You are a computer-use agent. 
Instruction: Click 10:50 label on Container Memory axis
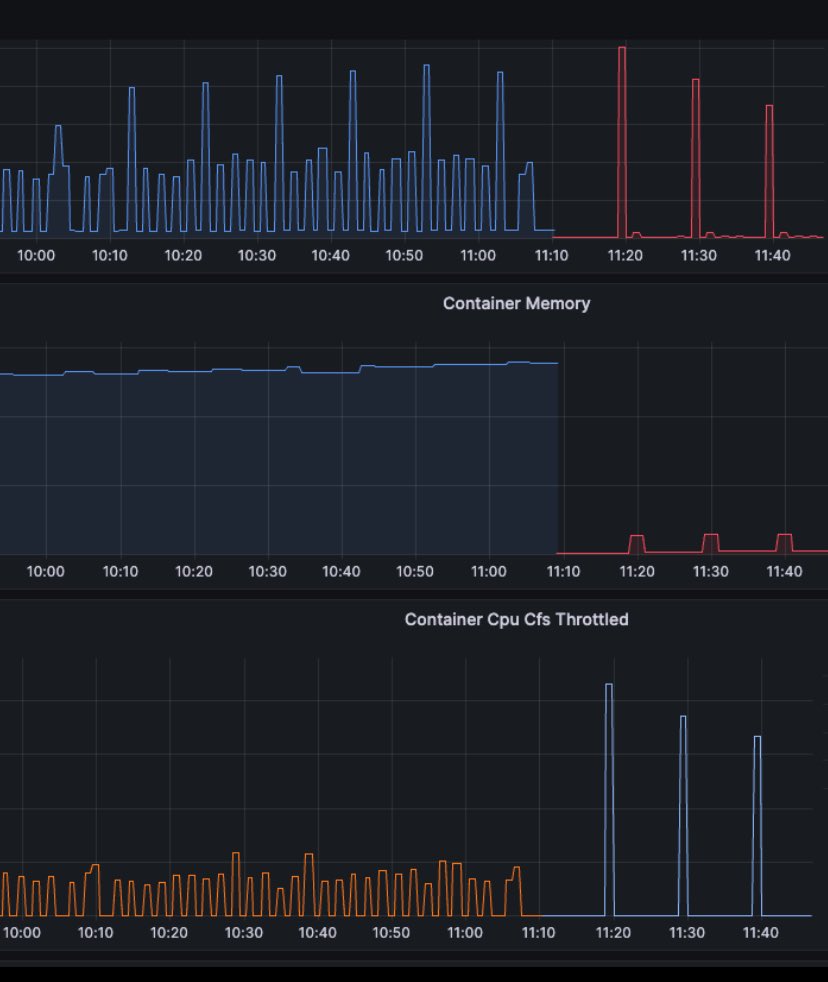[x=415, y=571]
